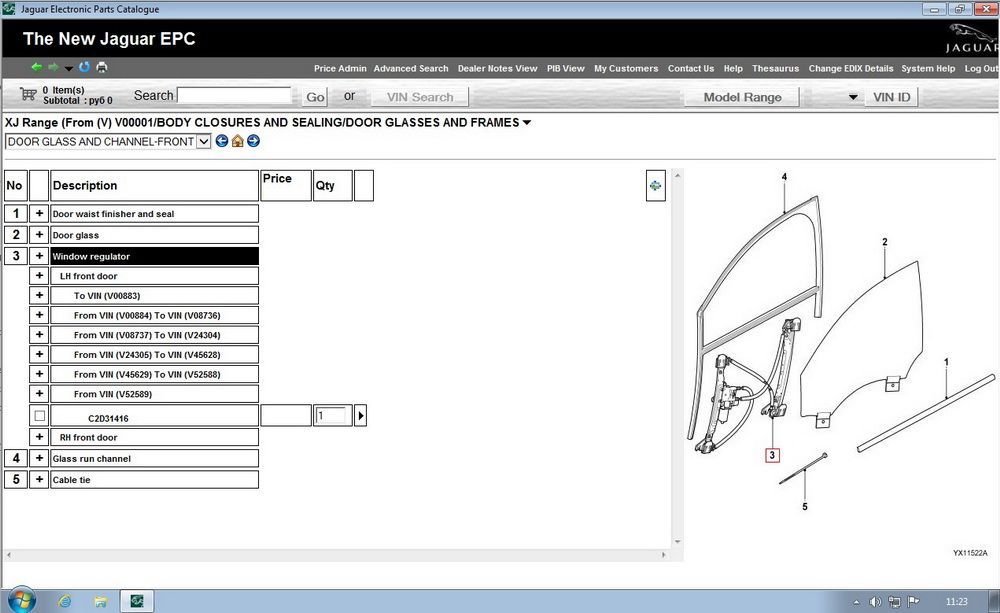Expand the RH front door row
This screenshot has height=613, width=1000.
[39, 437]
